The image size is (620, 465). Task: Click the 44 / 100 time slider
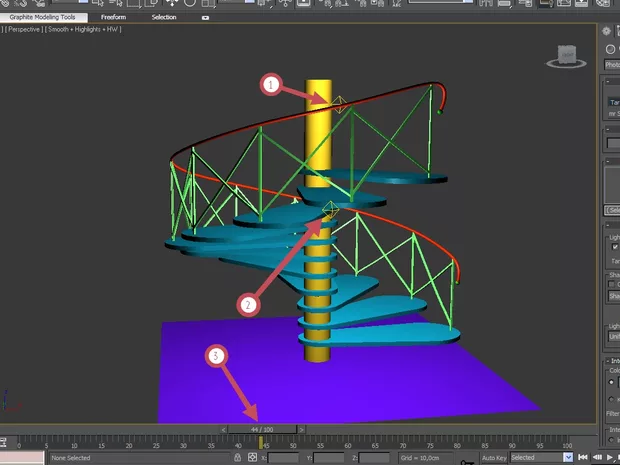point(262,429)
